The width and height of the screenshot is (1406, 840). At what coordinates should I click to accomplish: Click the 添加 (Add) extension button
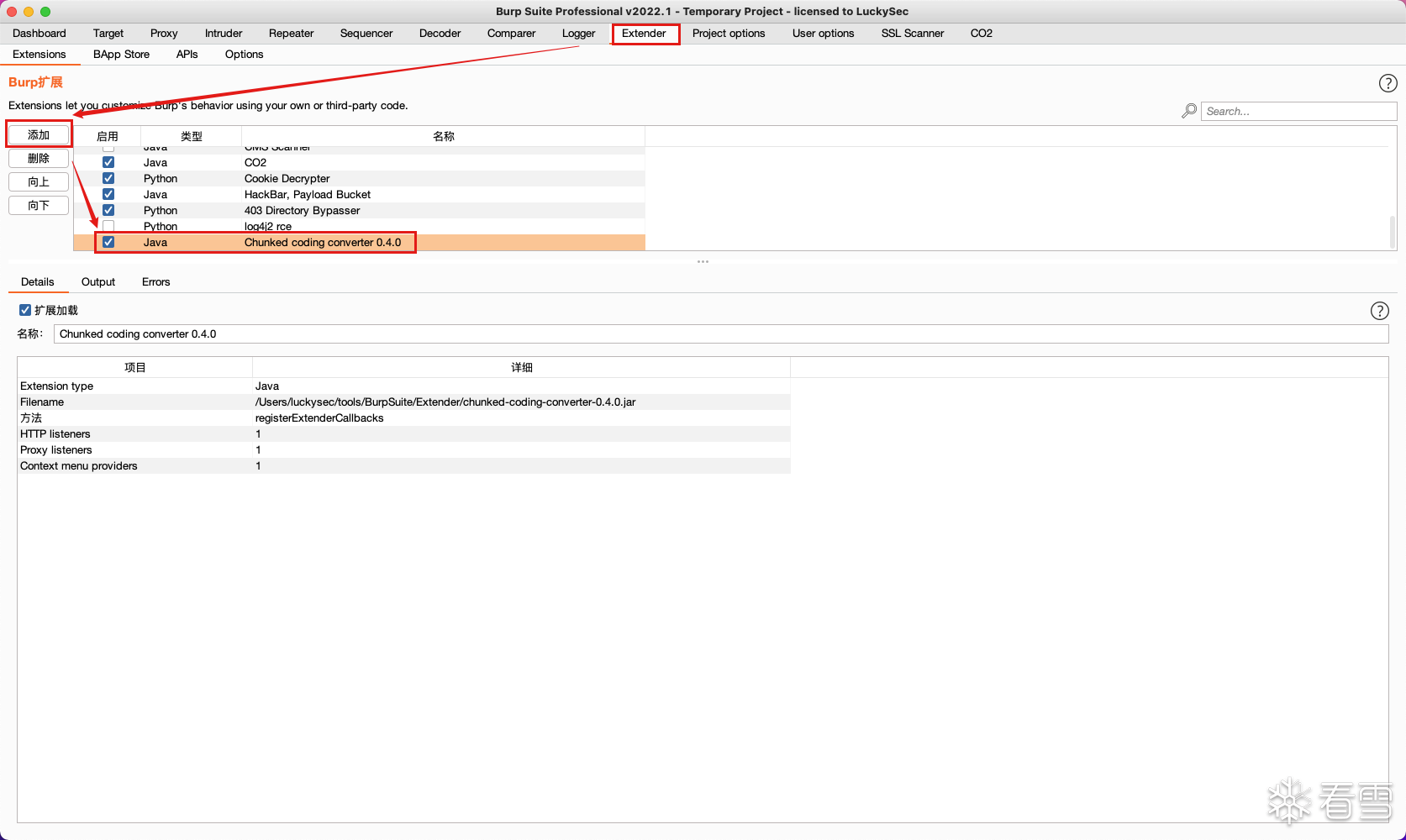pos(39,134)
